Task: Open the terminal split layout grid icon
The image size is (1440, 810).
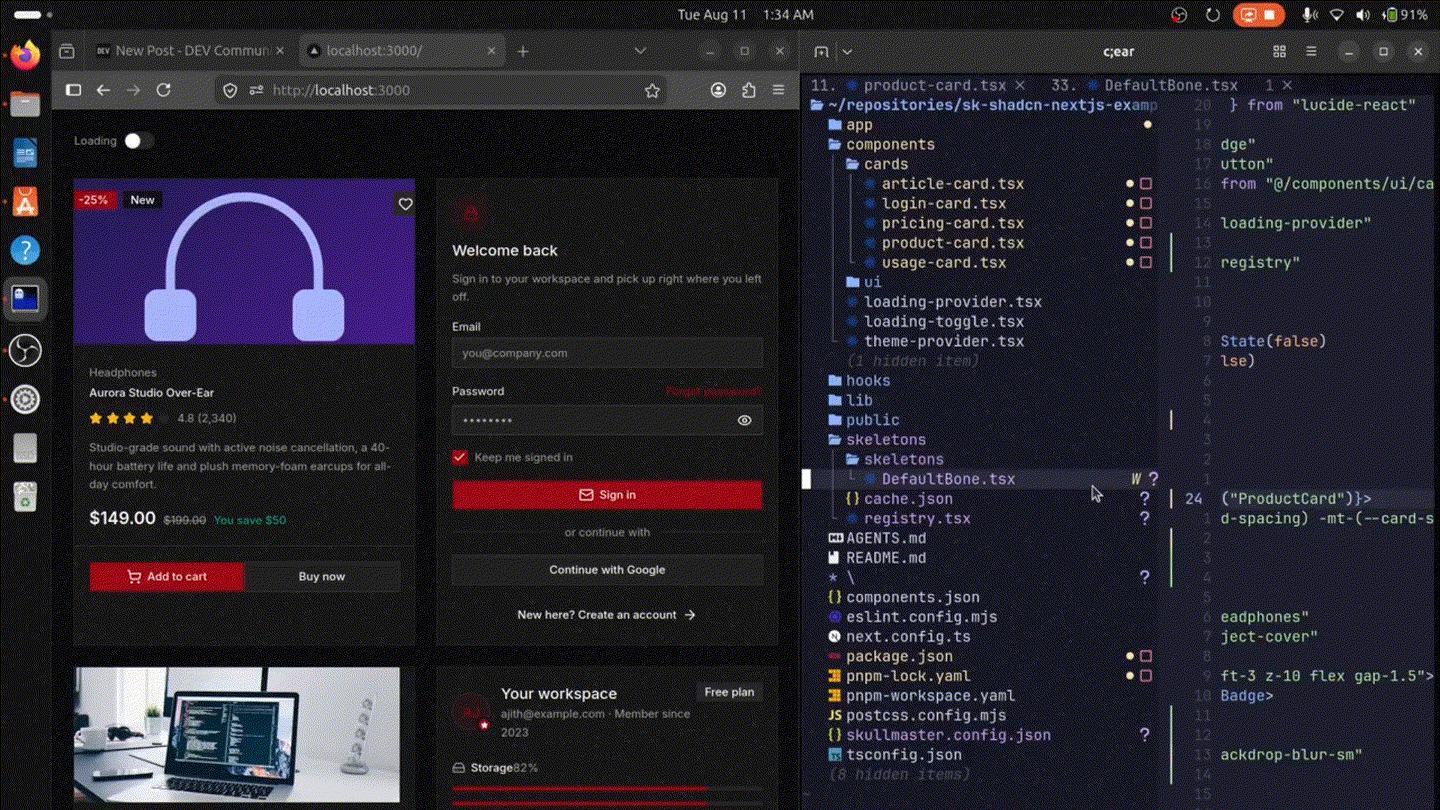Action: [x=1279, y=51]
